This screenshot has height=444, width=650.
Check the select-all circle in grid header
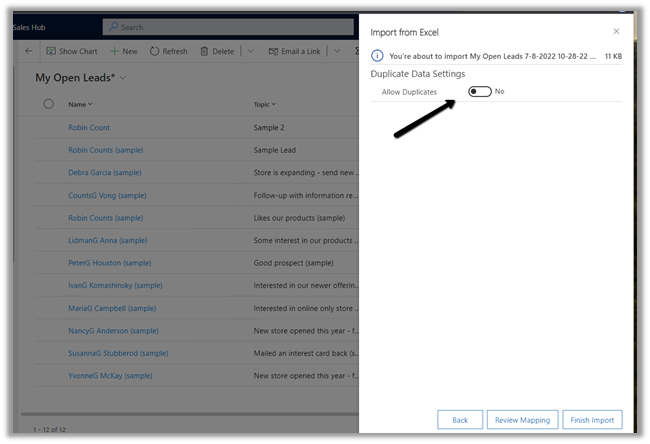(x=48, y=104)
